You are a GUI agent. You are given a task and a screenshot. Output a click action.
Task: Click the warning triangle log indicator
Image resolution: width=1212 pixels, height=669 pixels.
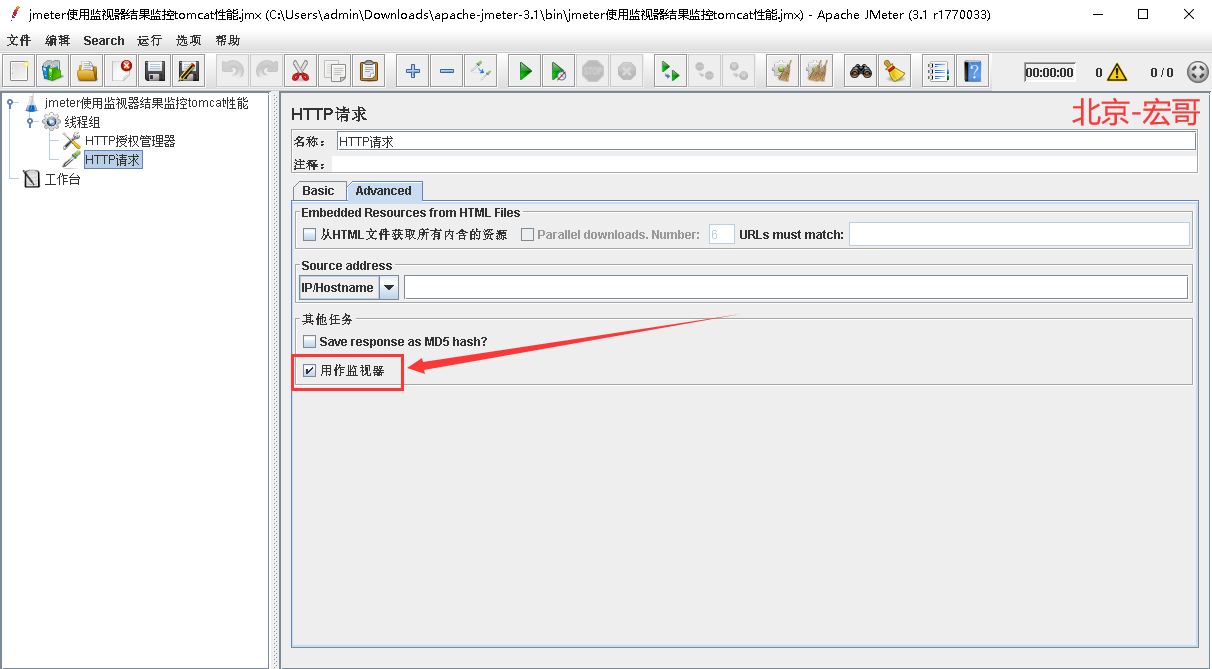(x=1117, y=72)
